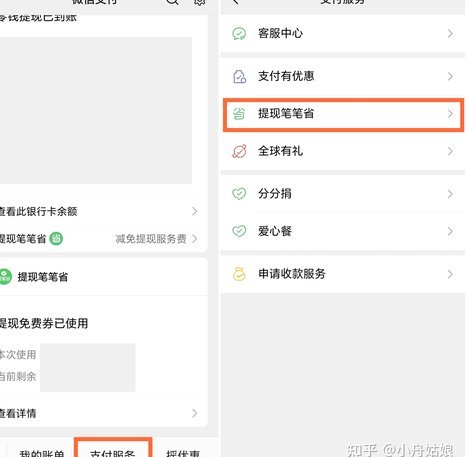The image size is (466, 457).
Task: Open 全球有礼 entry
Action: (343, 151)
